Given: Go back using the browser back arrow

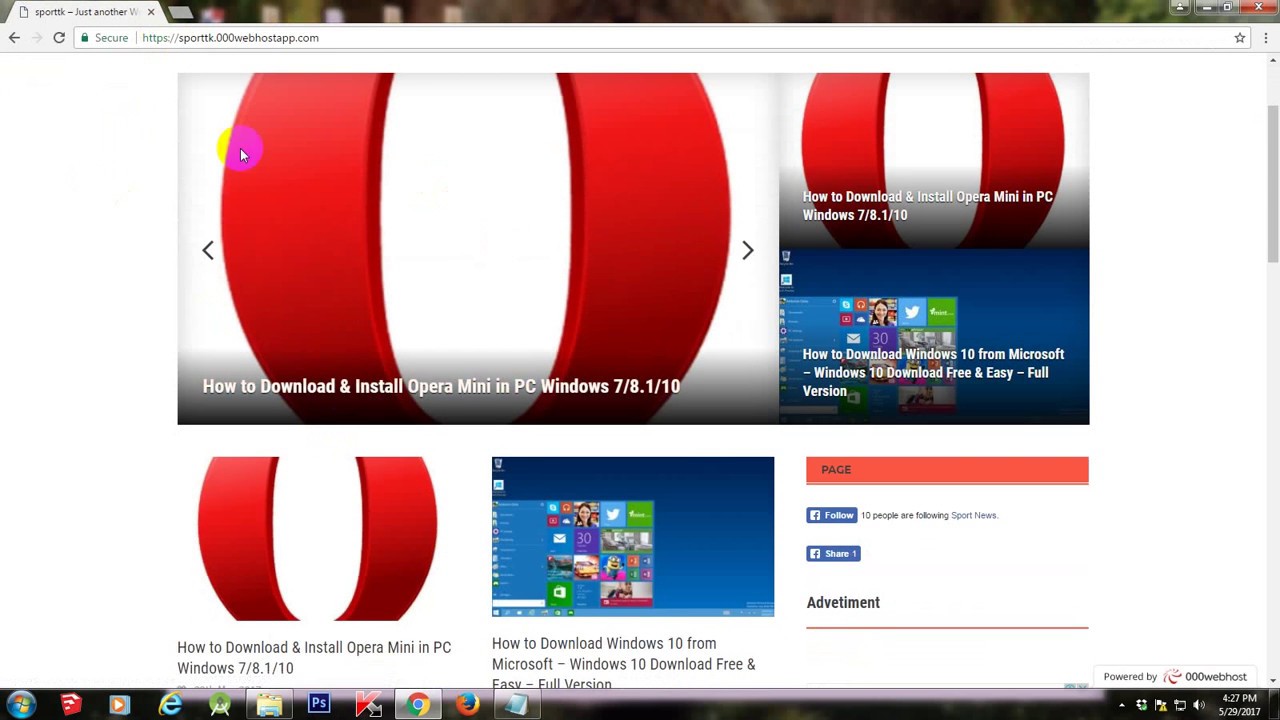Looking at the screenshot, I should point(14,38).
